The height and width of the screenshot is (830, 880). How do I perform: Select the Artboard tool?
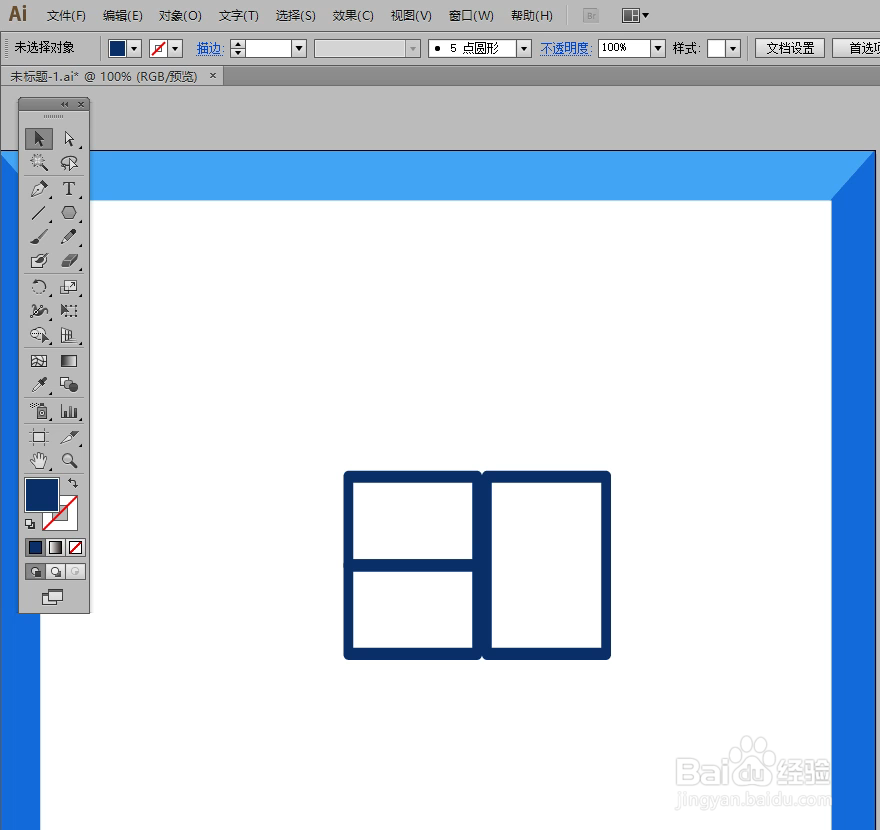pos(39,437)
